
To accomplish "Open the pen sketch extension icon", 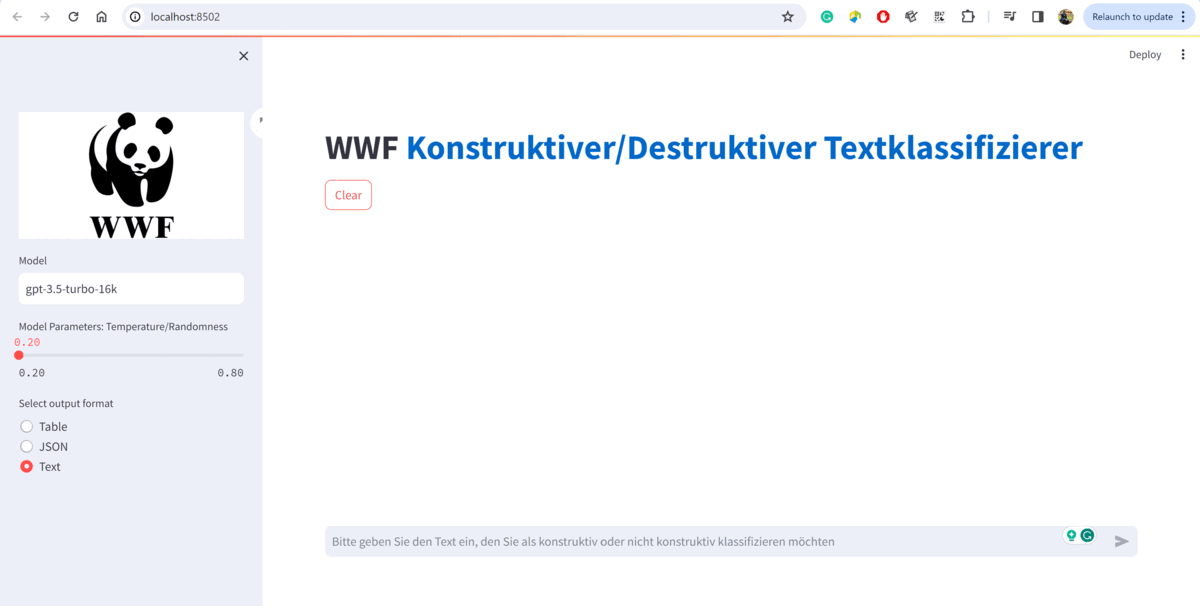I will pyautogui.click(x=911, y=17).
